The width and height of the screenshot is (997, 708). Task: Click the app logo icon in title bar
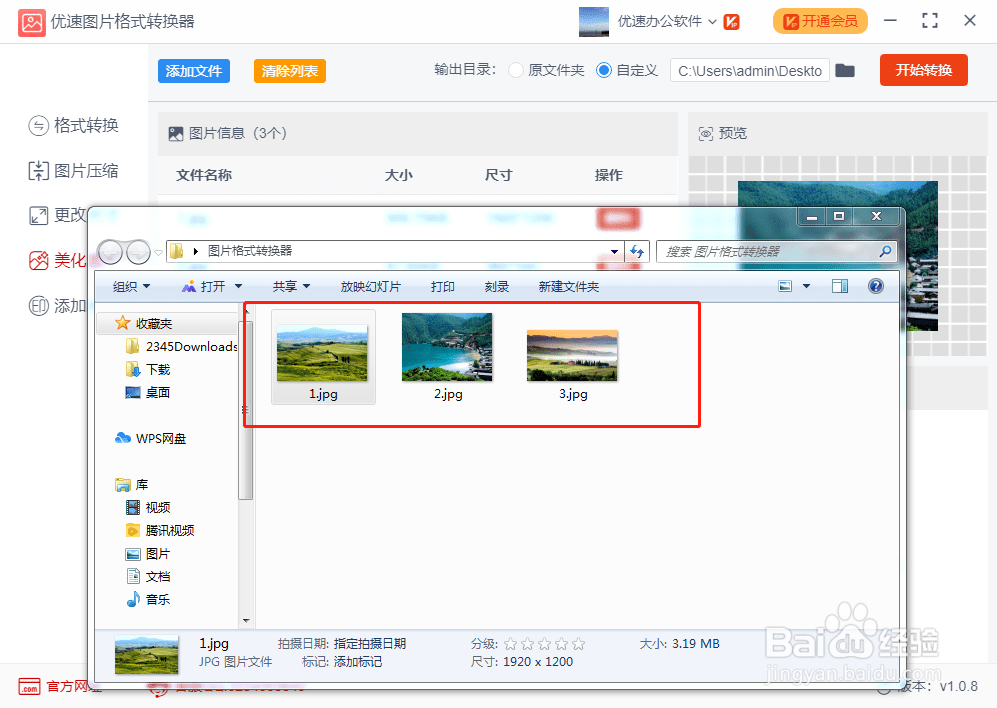[x=32, y=22]
